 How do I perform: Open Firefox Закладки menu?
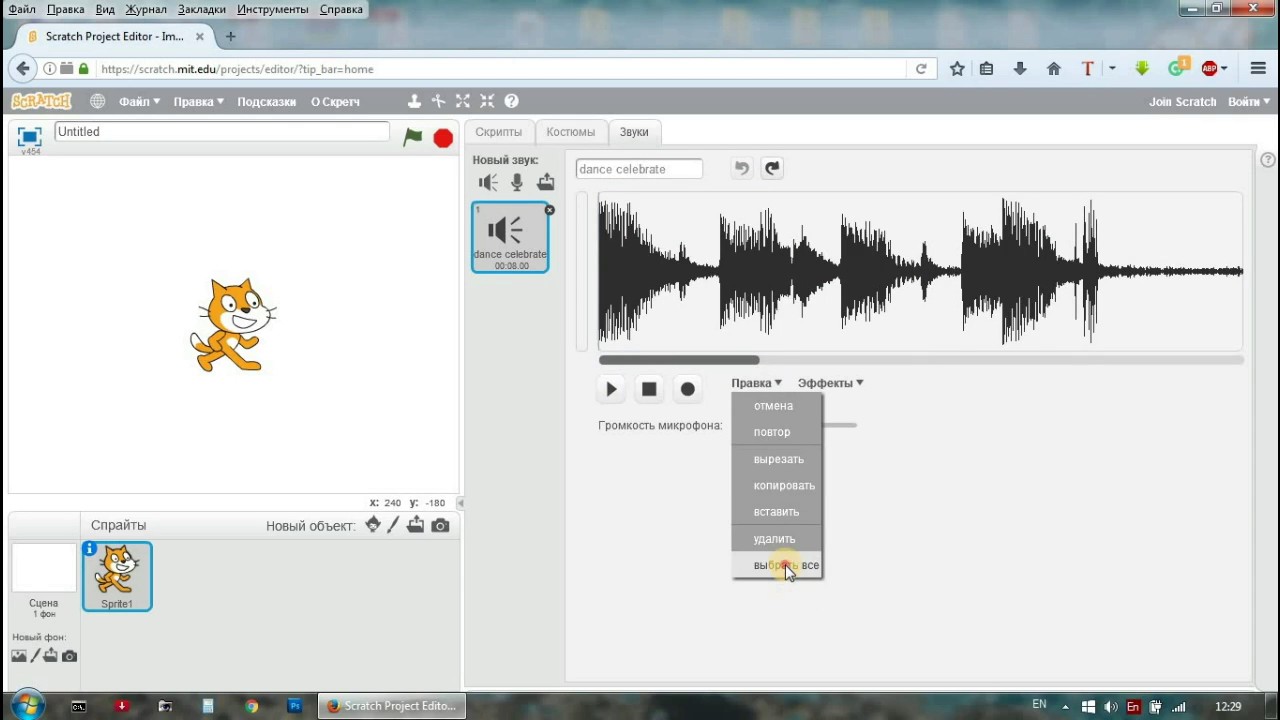coord(202,9)
